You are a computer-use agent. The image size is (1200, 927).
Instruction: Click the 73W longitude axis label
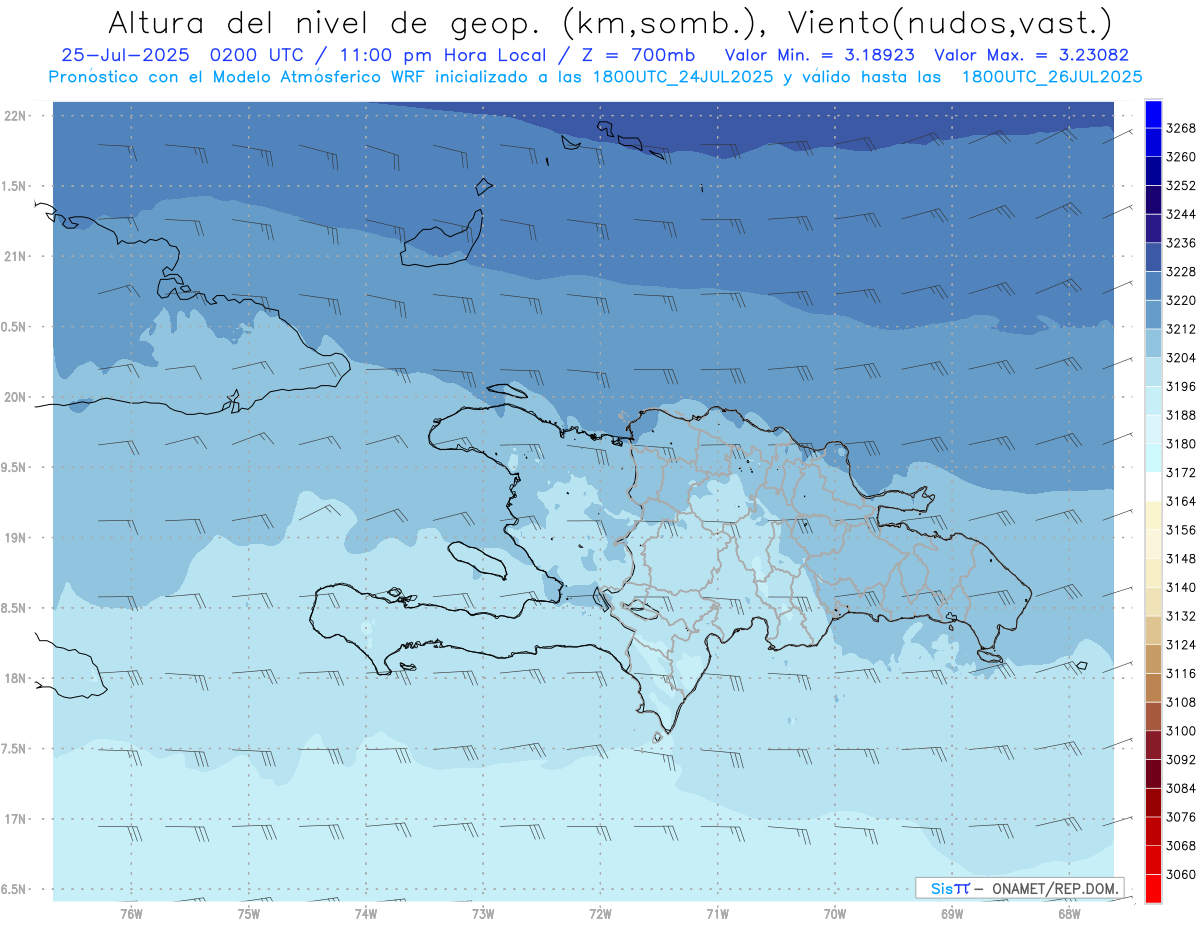click(x=483, y=913)
